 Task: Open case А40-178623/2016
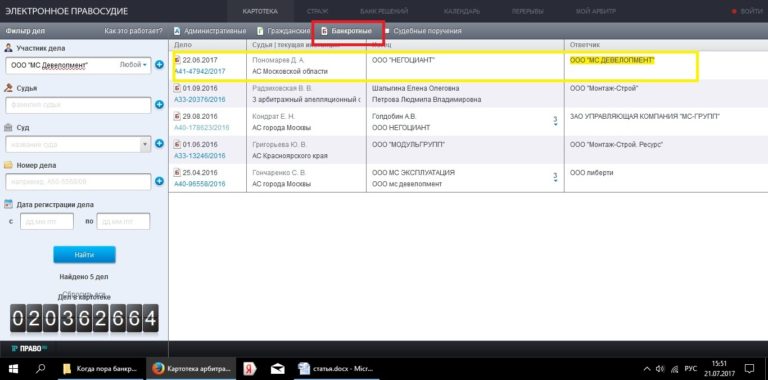tap(202, 128)
